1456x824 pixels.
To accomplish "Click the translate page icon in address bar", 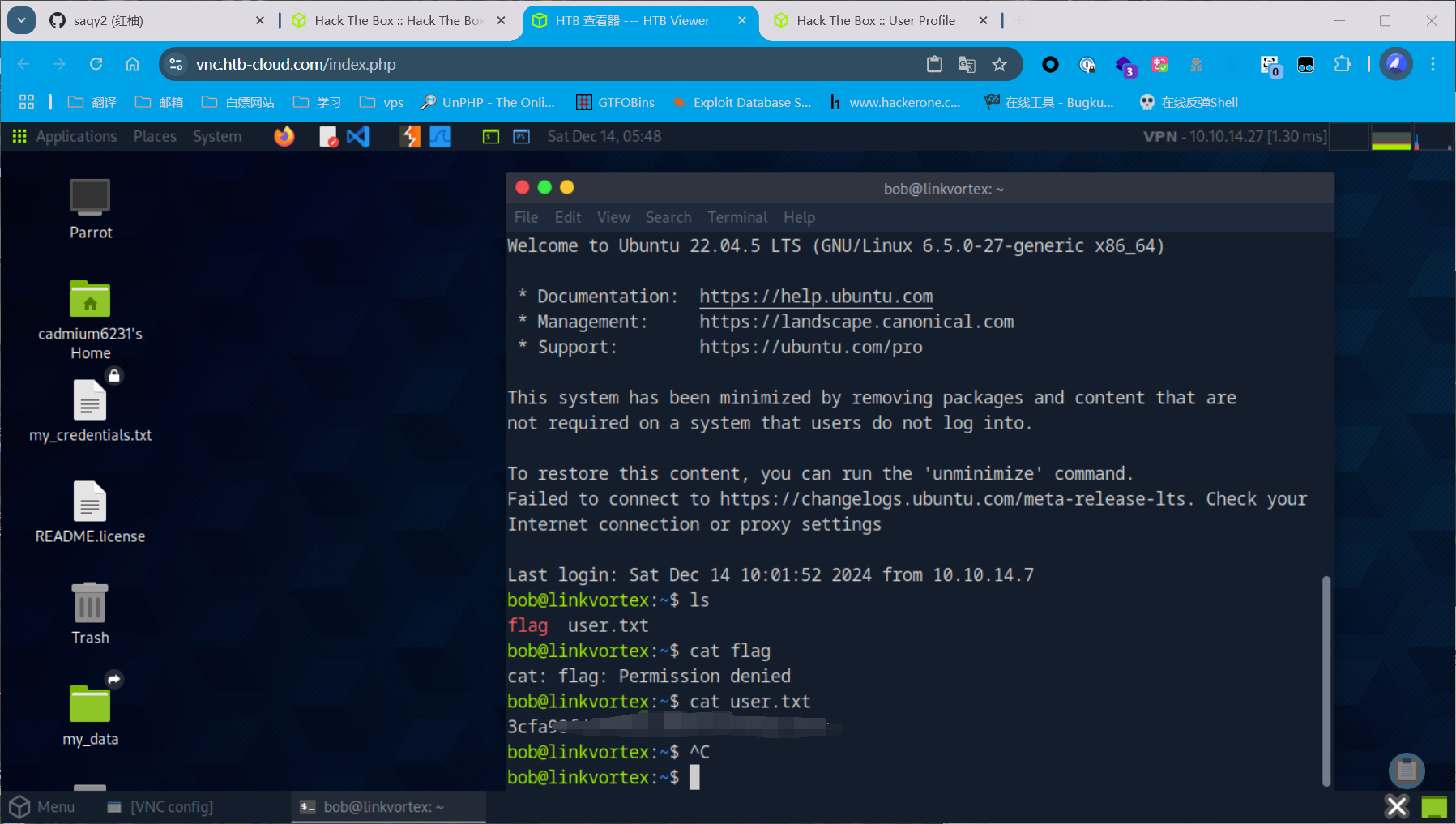I will (967, 65).
